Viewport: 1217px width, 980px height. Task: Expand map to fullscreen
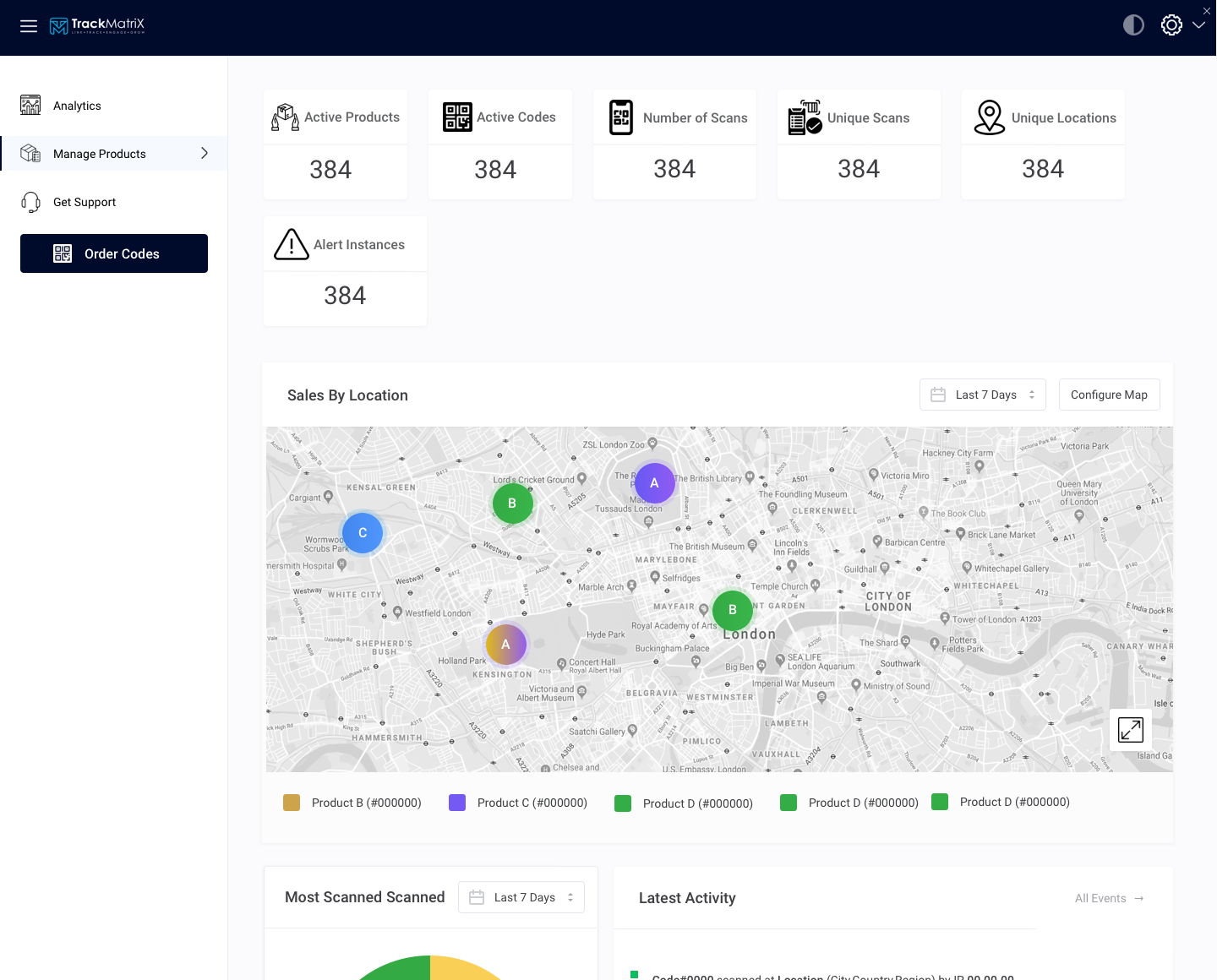tap(1131, 729)
